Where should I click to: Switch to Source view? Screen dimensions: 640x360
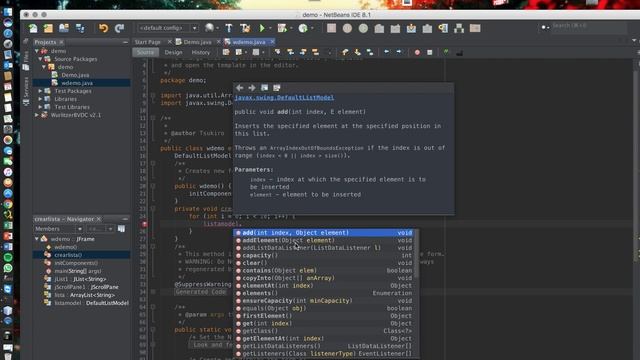pos(145,52)
